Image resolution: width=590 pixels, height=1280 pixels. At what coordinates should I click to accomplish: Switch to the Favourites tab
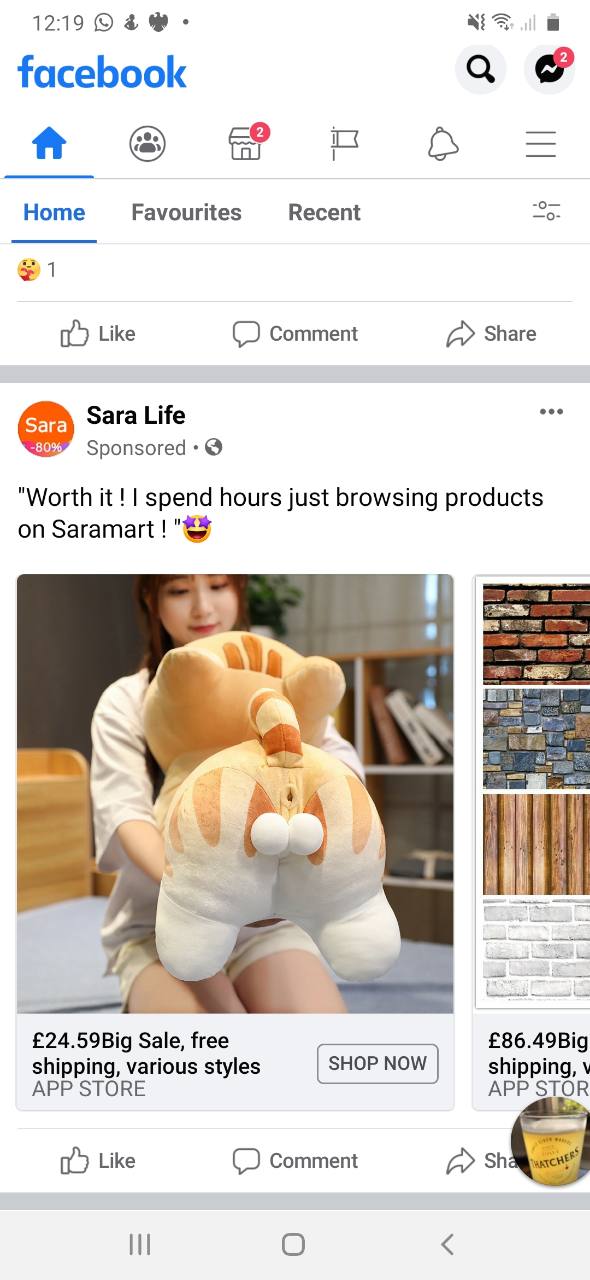point(186,212)
